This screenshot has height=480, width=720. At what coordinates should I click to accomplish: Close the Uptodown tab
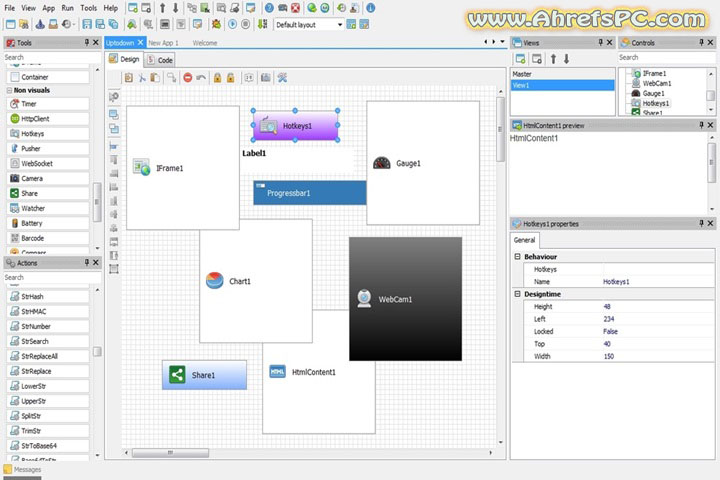(141, 42)
